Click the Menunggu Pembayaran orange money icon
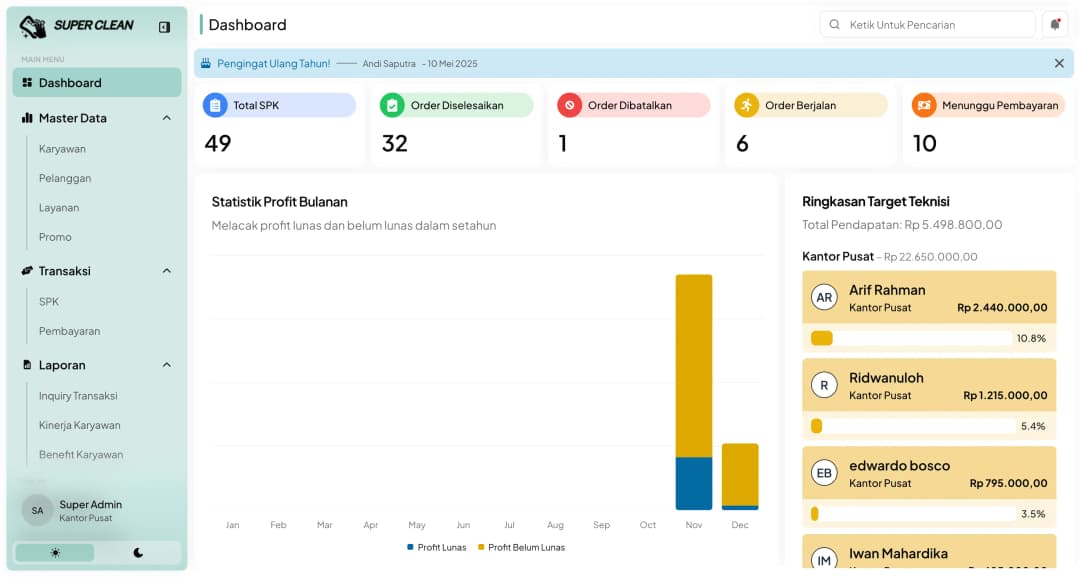This screenshot has height=577, width=1080. [924, 105]
